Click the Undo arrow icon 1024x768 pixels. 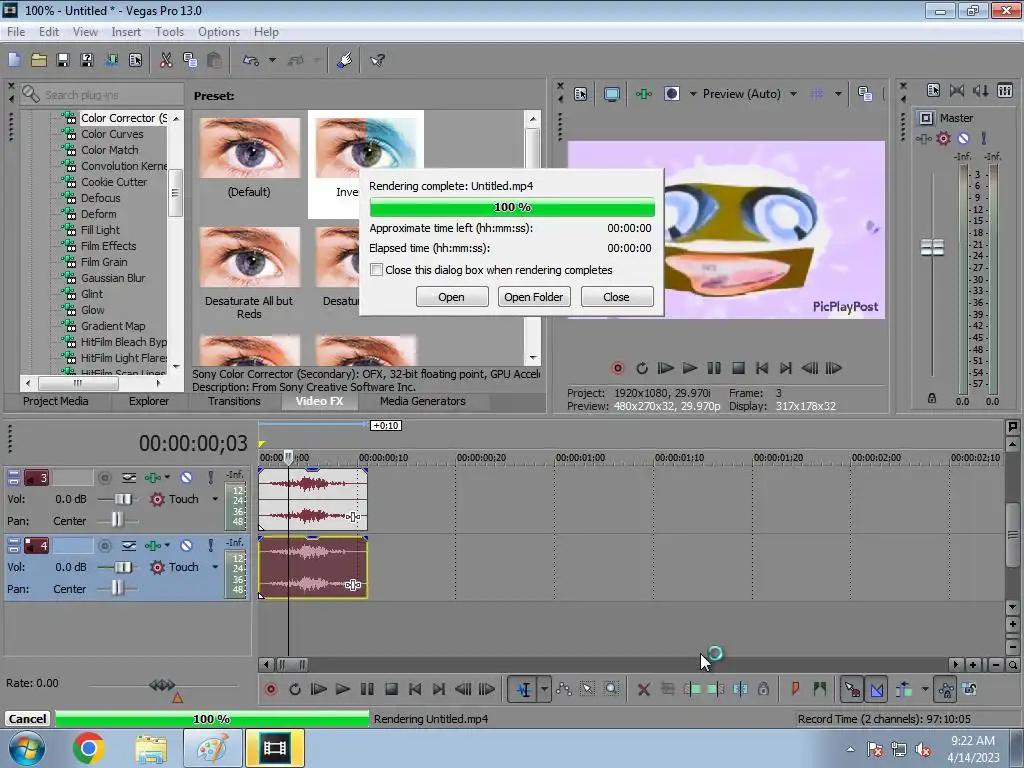click(x=251, y=60)
